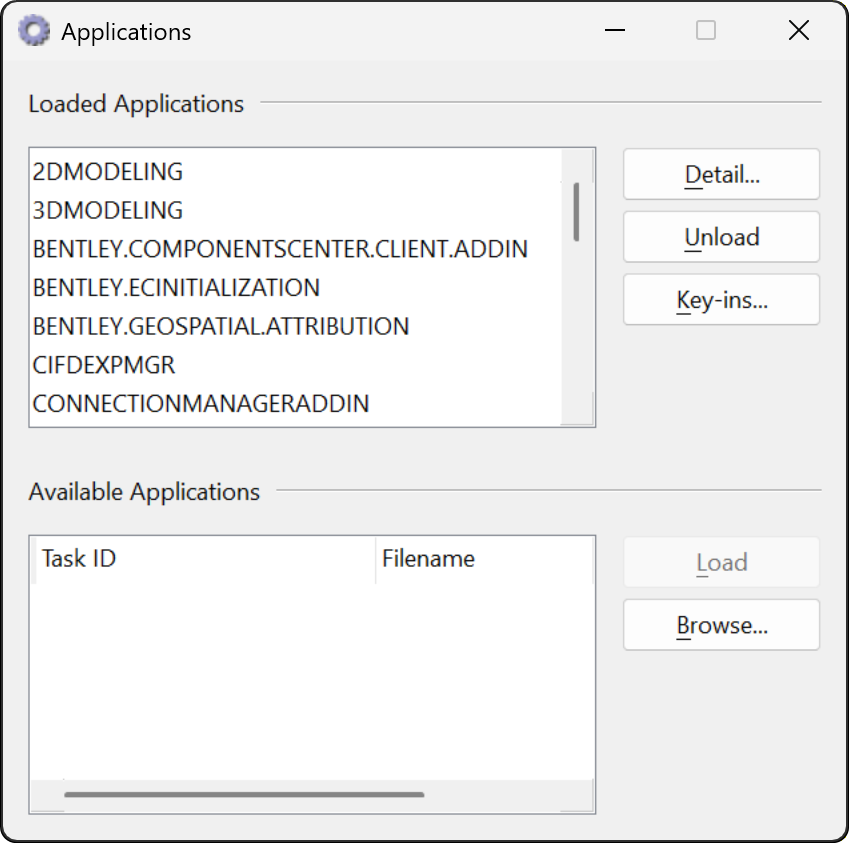Select 3DMODELING in loaded applications list

click(x=296, y=210)
